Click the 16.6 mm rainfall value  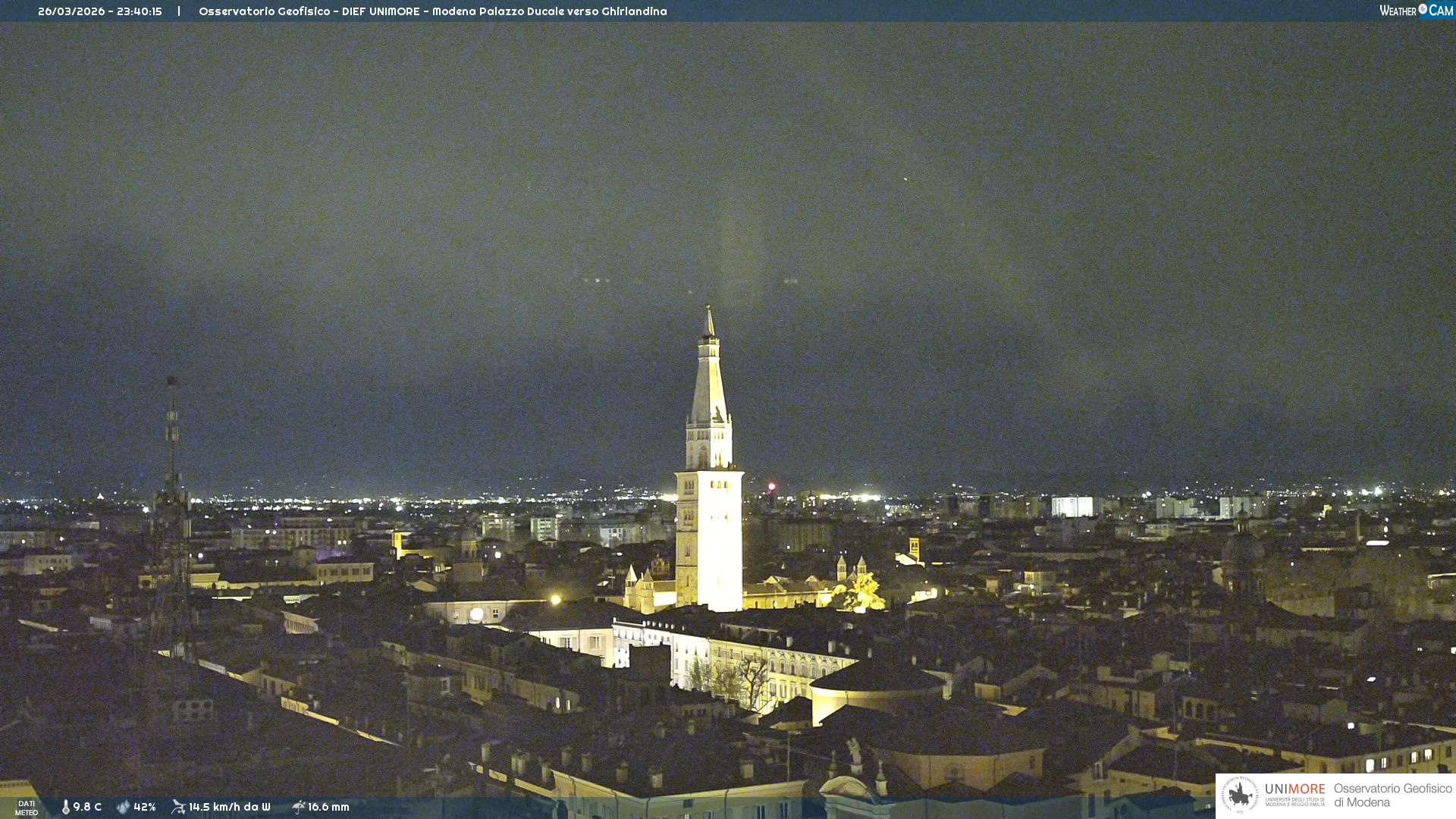[328, 807]
